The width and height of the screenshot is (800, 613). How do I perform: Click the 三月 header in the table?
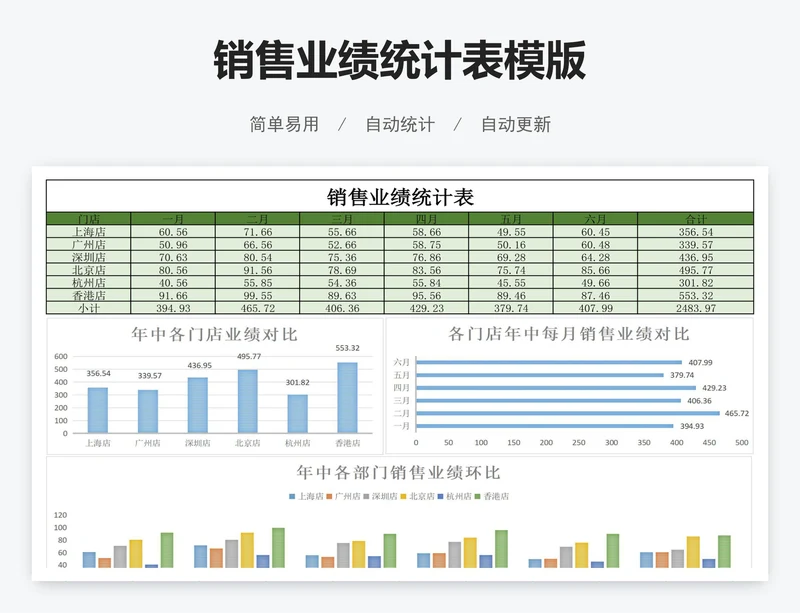click(x=342, y=219)
